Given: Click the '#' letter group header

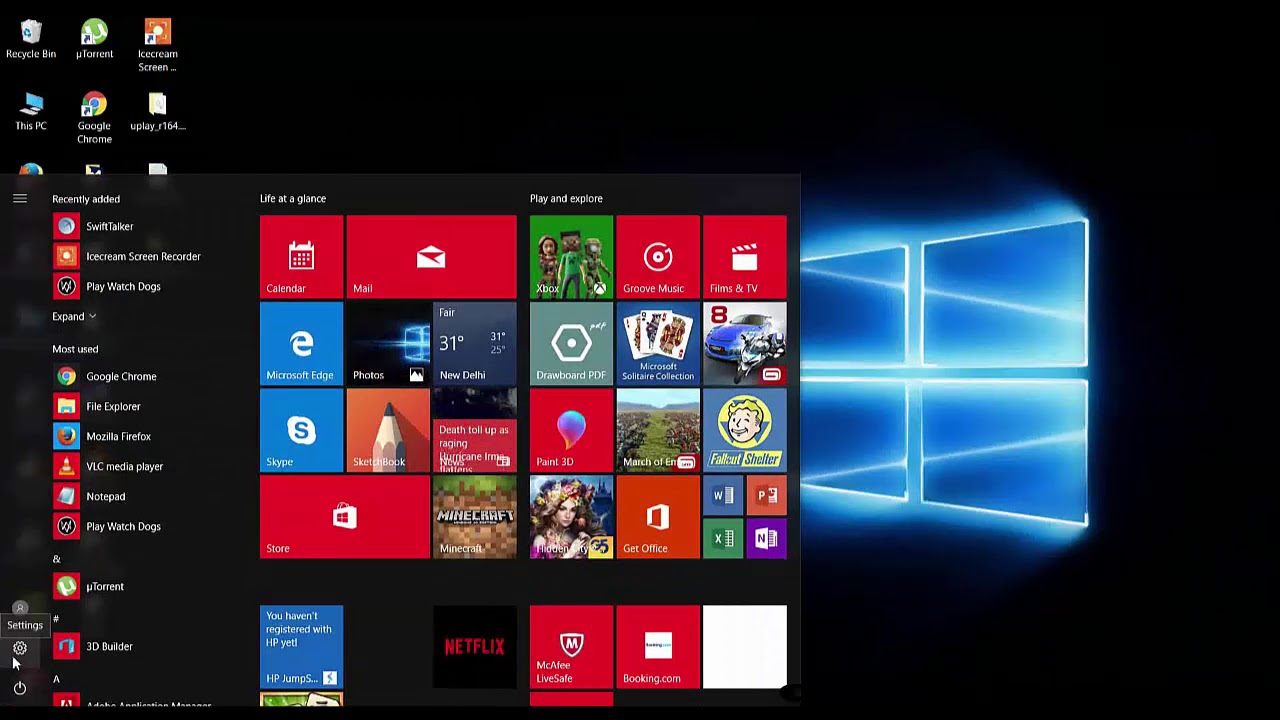Looking at the screenshot, I should [x=56, y=619].
